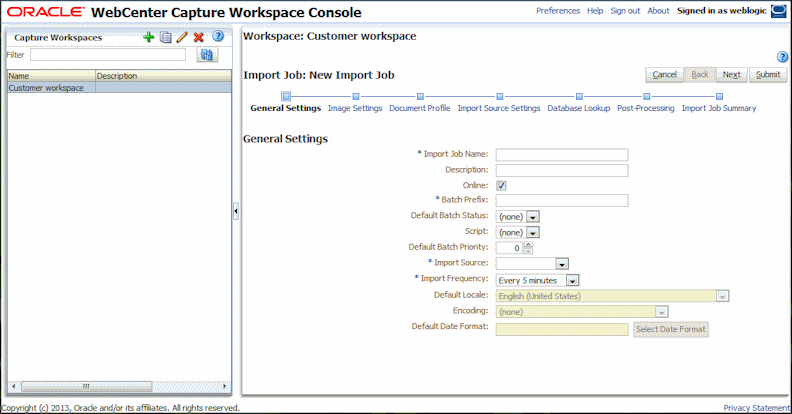The height and width of the screenshot is (414, 792).
Task: Go to the Post-Processing step
Action: tap(646, 108)
